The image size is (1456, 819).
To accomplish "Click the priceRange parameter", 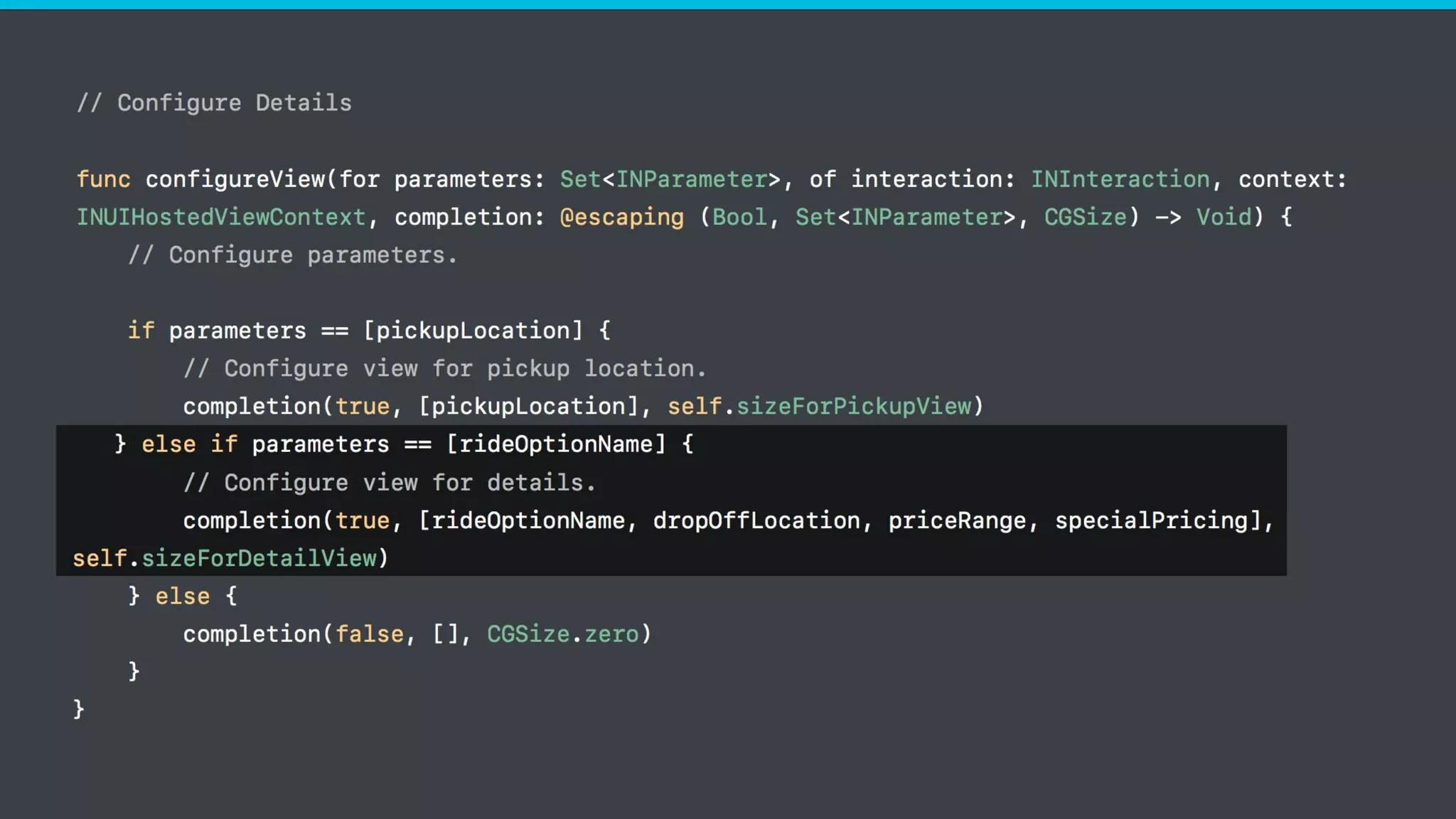I will pos(957,520).
